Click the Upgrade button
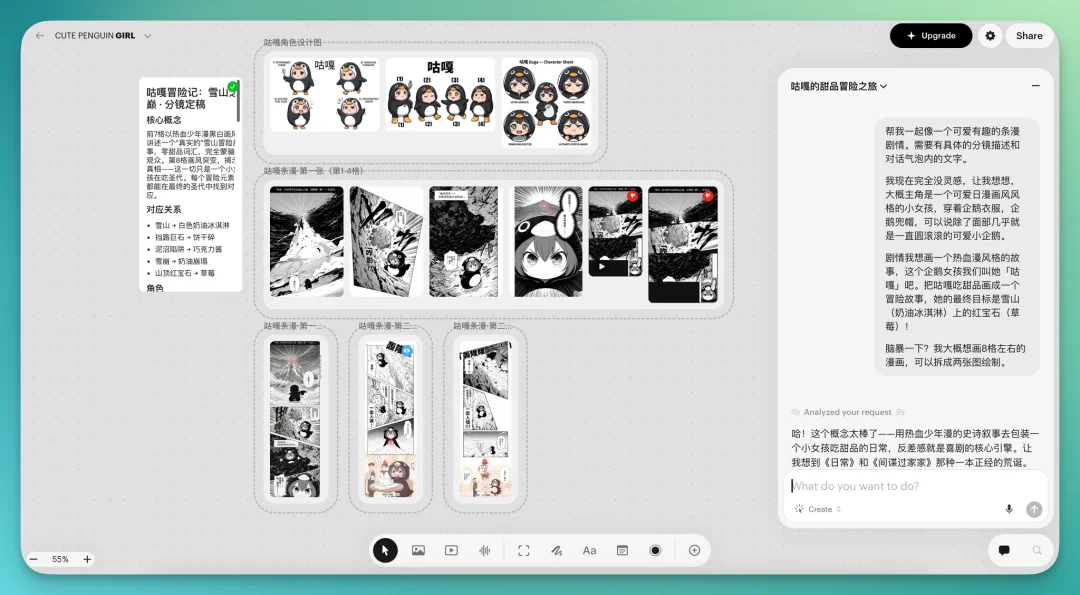 point(930,36)
